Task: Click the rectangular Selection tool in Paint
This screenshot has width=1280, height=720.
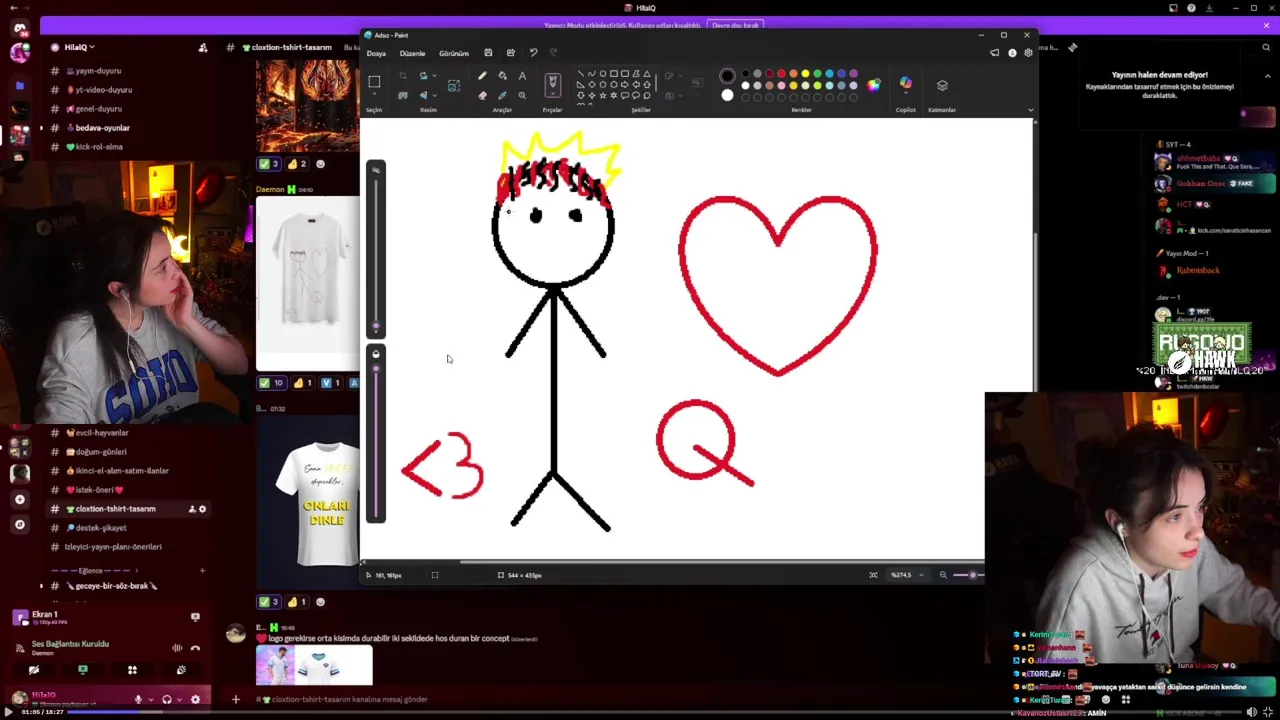Action: tap(374, 82)
